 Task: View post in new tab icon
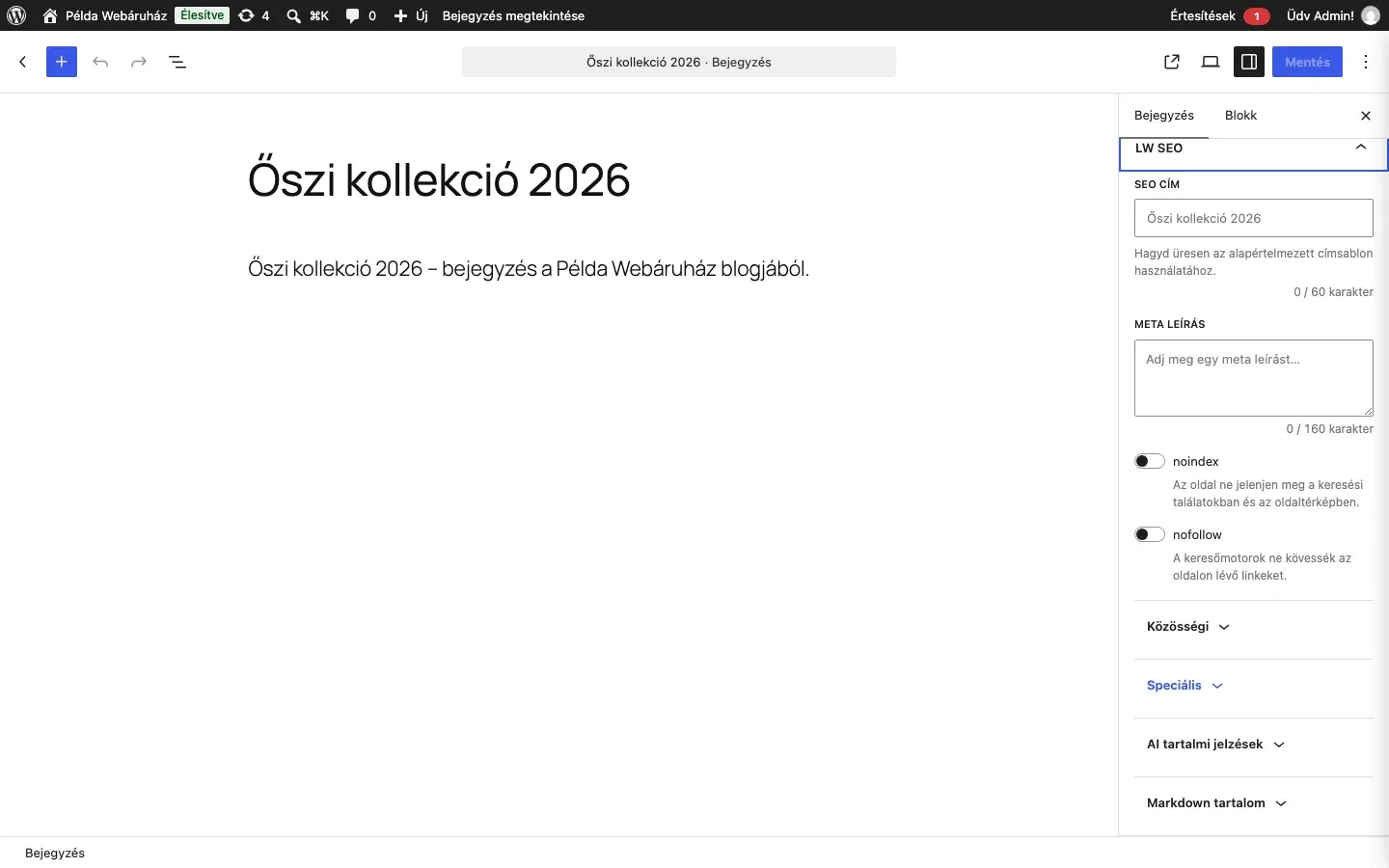[1173, 62]
